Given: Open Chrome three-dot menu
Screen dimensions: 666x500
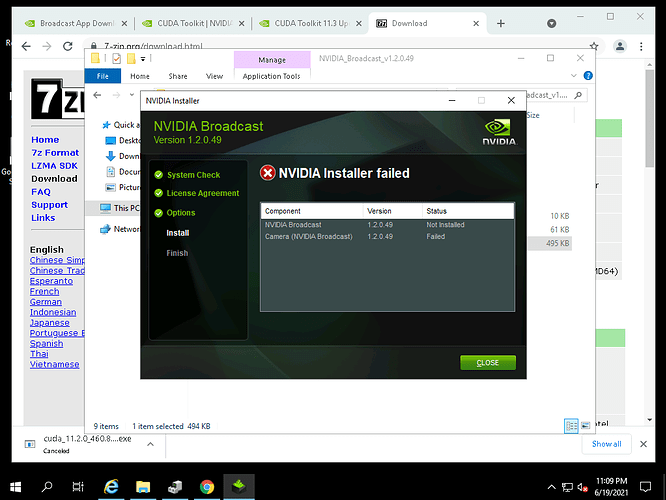Looking at the screenshot, I should (641, 46).
